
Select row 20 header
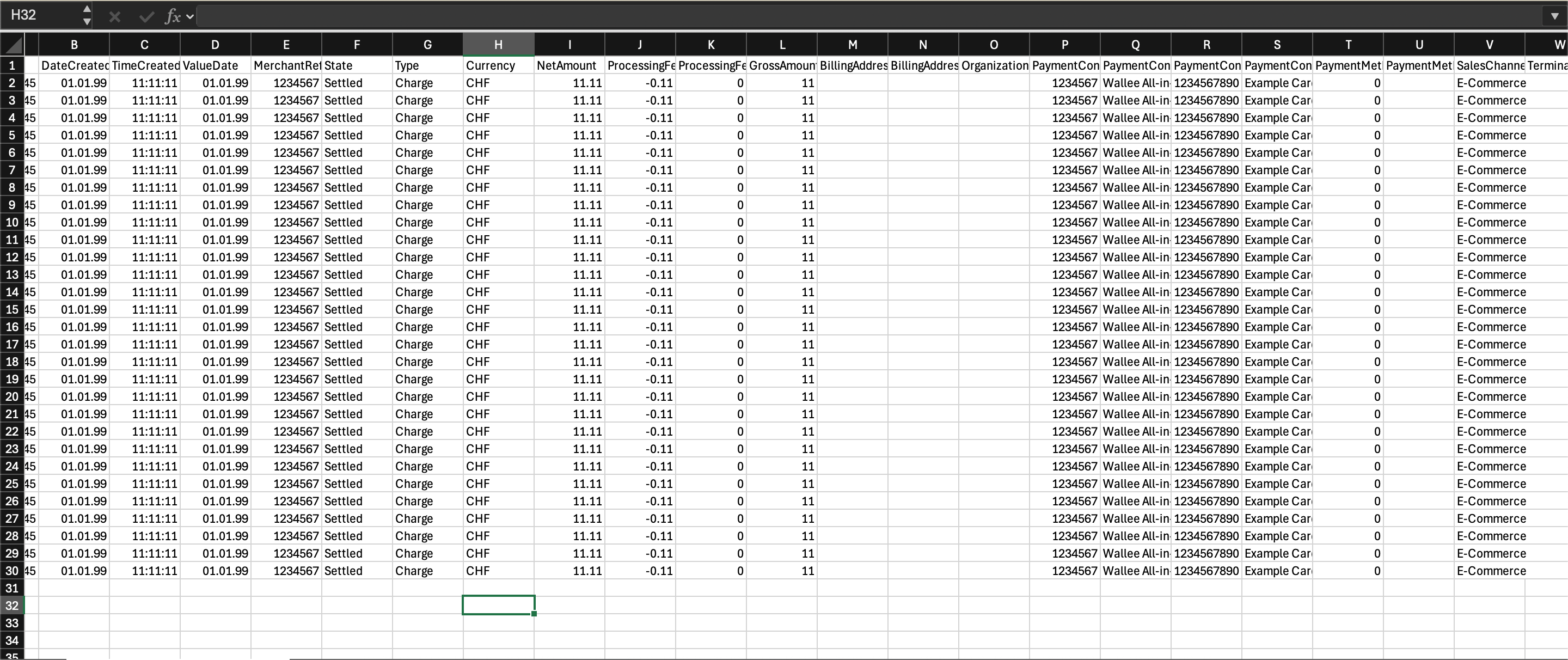[x=12, y=396]
